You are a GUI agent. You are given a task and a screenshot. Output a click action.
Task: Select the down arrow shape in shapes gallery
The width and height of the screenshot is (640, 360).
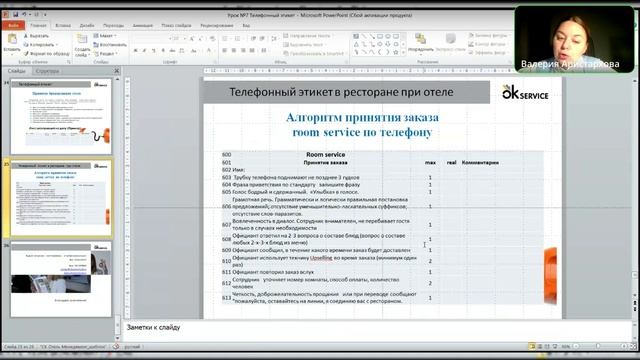point(388,44)
